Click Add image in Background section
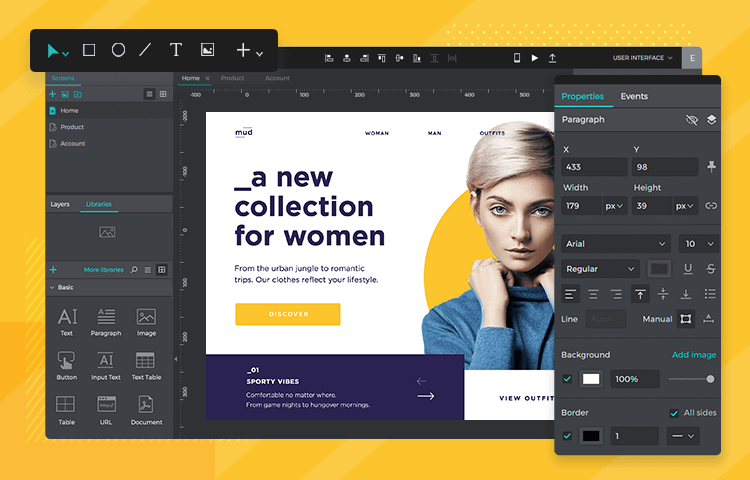Image resolution: width=750 pixels, height=480 pixels. point(693,355)
